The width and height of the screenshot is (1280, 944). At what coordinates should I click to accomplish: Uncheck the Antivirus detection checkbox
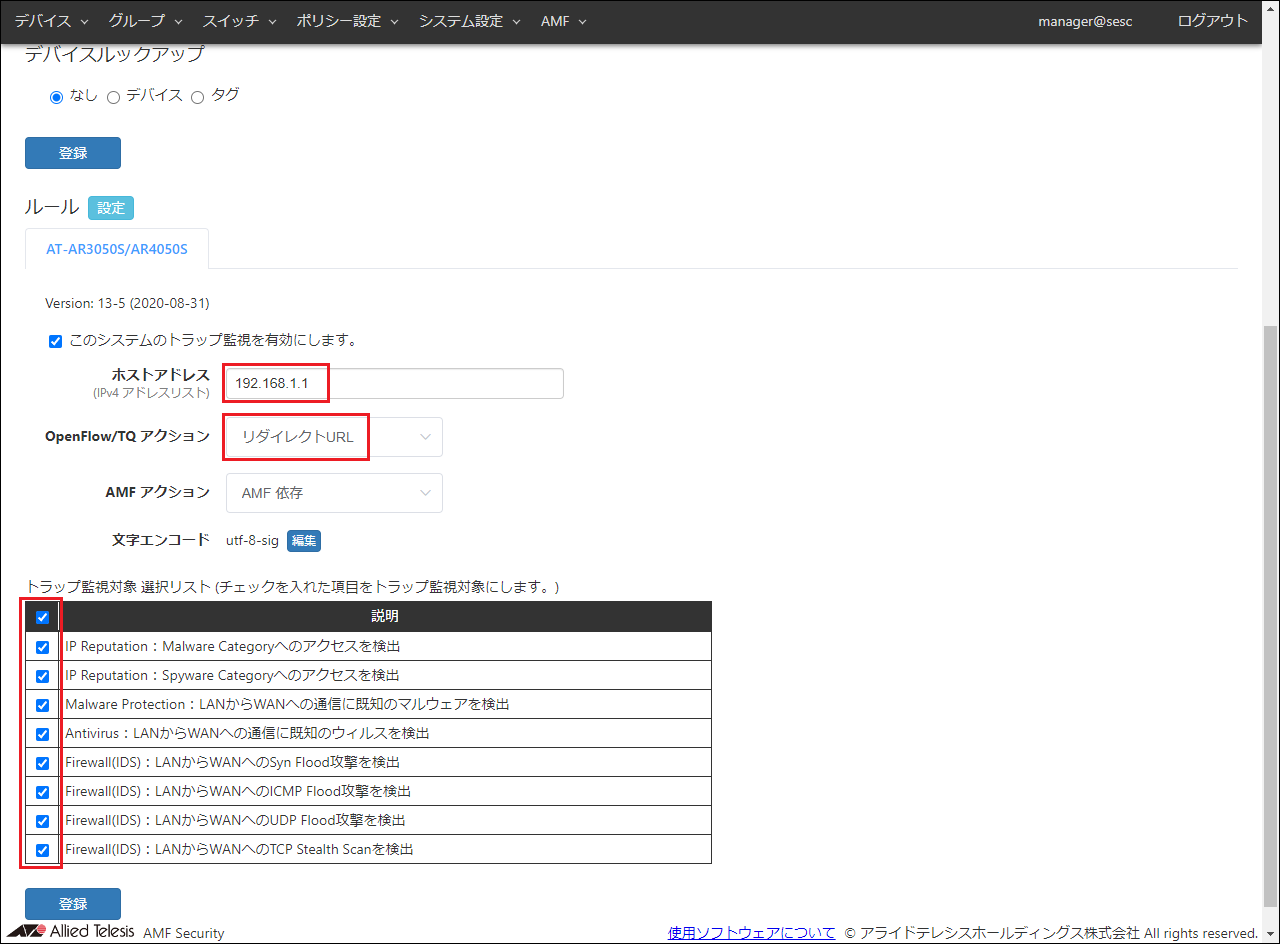tap(42, 734)
